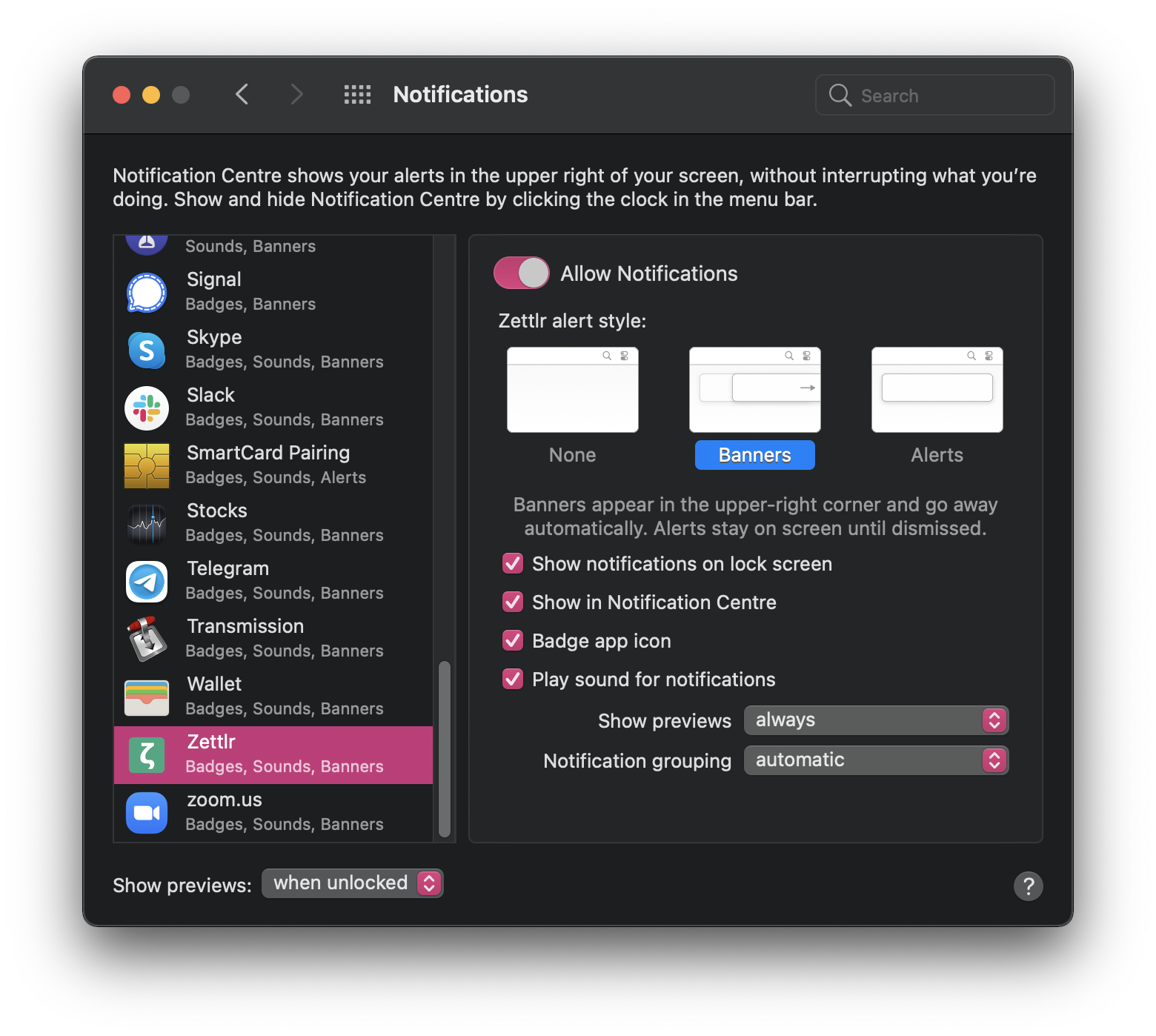Click the None style label

pos(572,455)
